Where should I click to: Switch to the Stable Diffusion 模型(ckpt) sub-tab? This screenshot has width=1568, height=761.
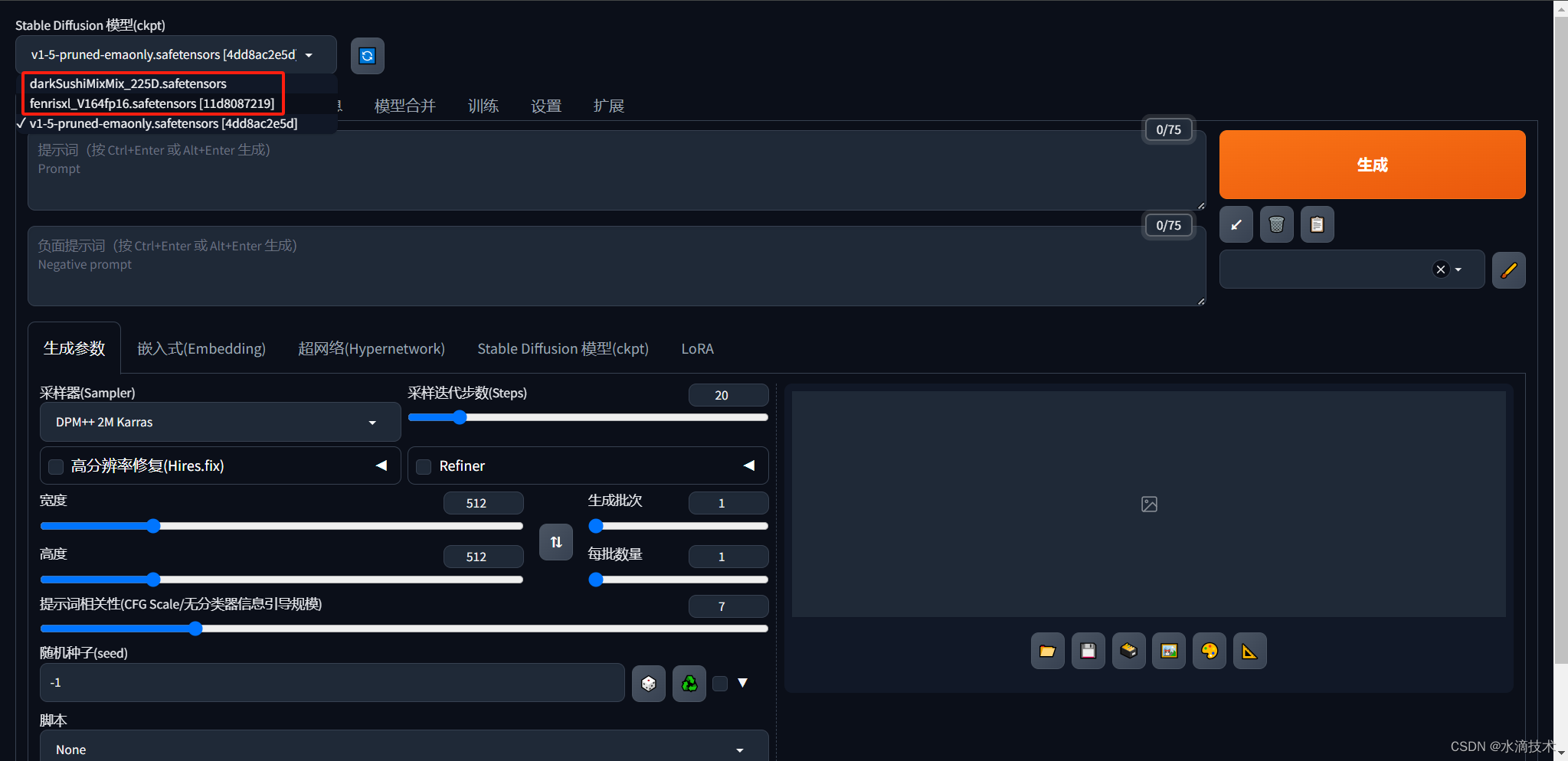click(563, 348)
